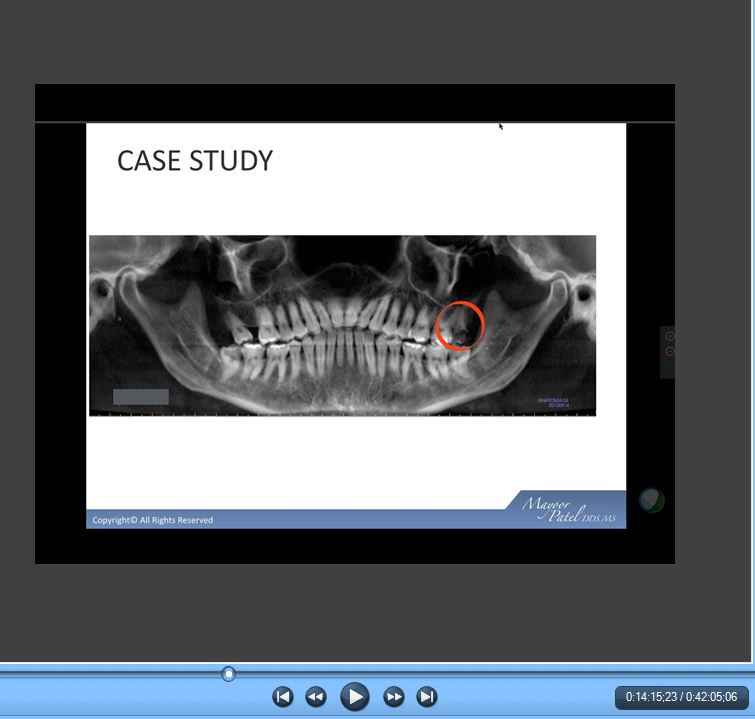Click the 0:14:15;23 timecode display
The image size is (755, 719).
(681, 697)
